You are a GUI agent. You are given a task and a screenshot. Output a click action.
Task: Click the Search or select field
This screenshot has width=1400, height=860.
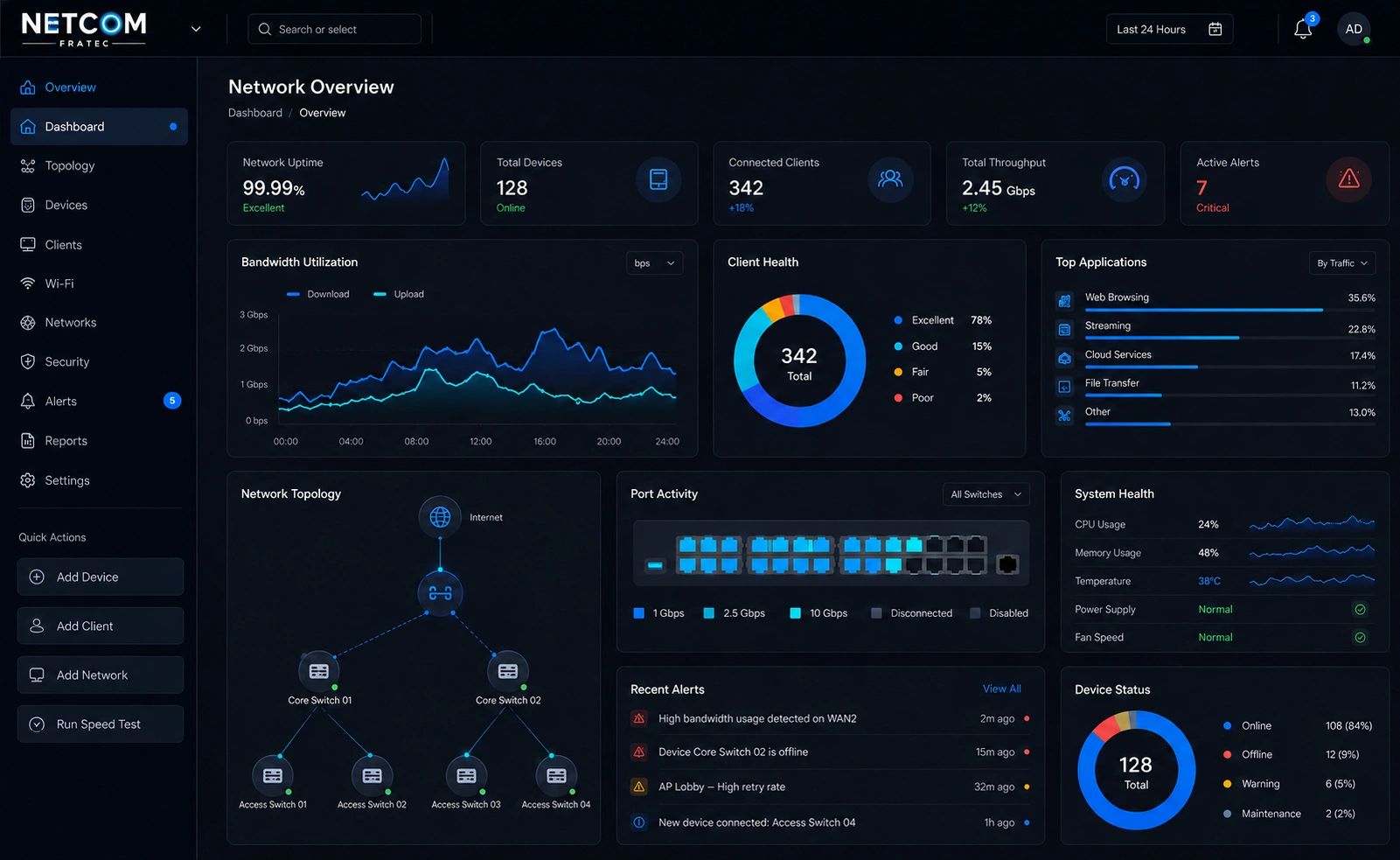334,29
